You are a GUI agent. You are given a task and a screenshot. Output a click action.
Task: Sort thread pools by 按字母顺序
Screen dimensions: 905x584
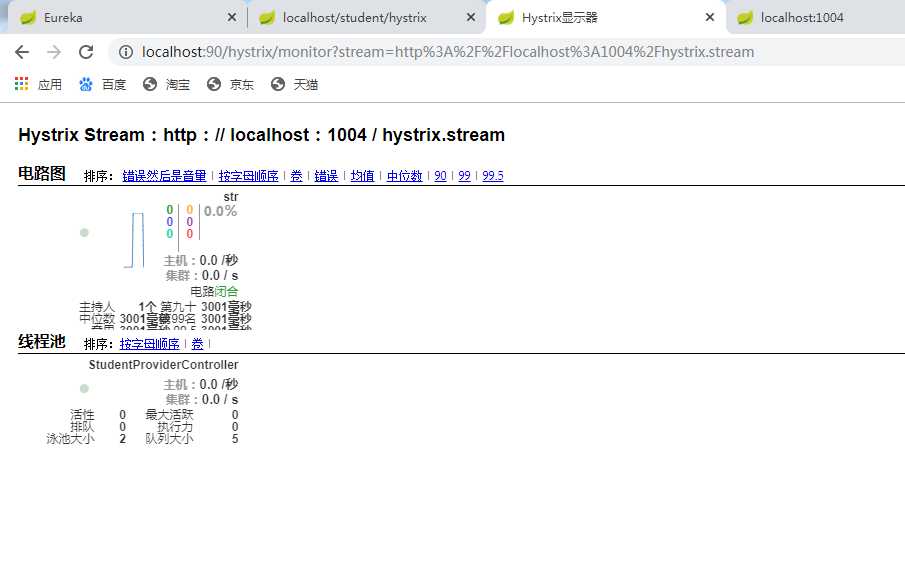point(149,344)
